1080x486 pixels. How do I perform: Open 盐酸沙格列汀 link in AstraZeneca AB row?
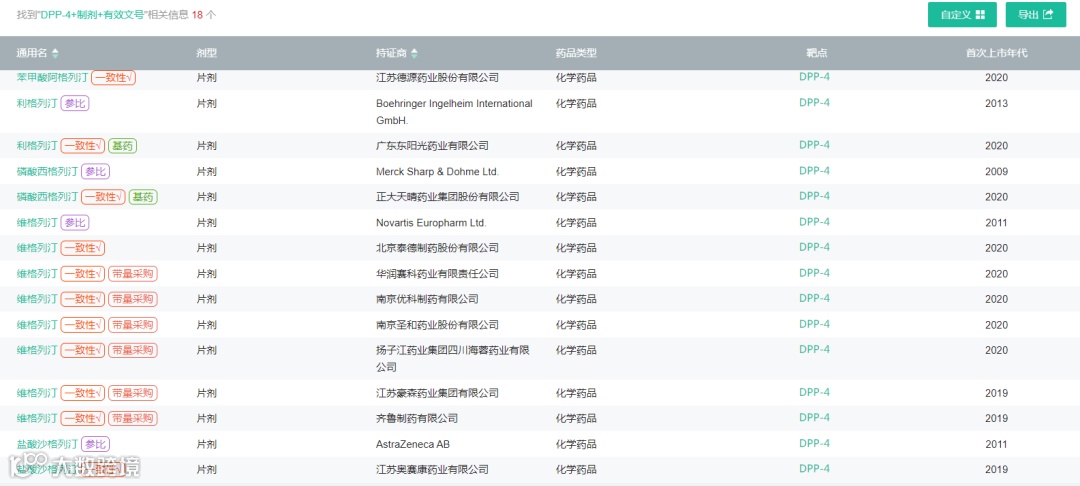48,444
